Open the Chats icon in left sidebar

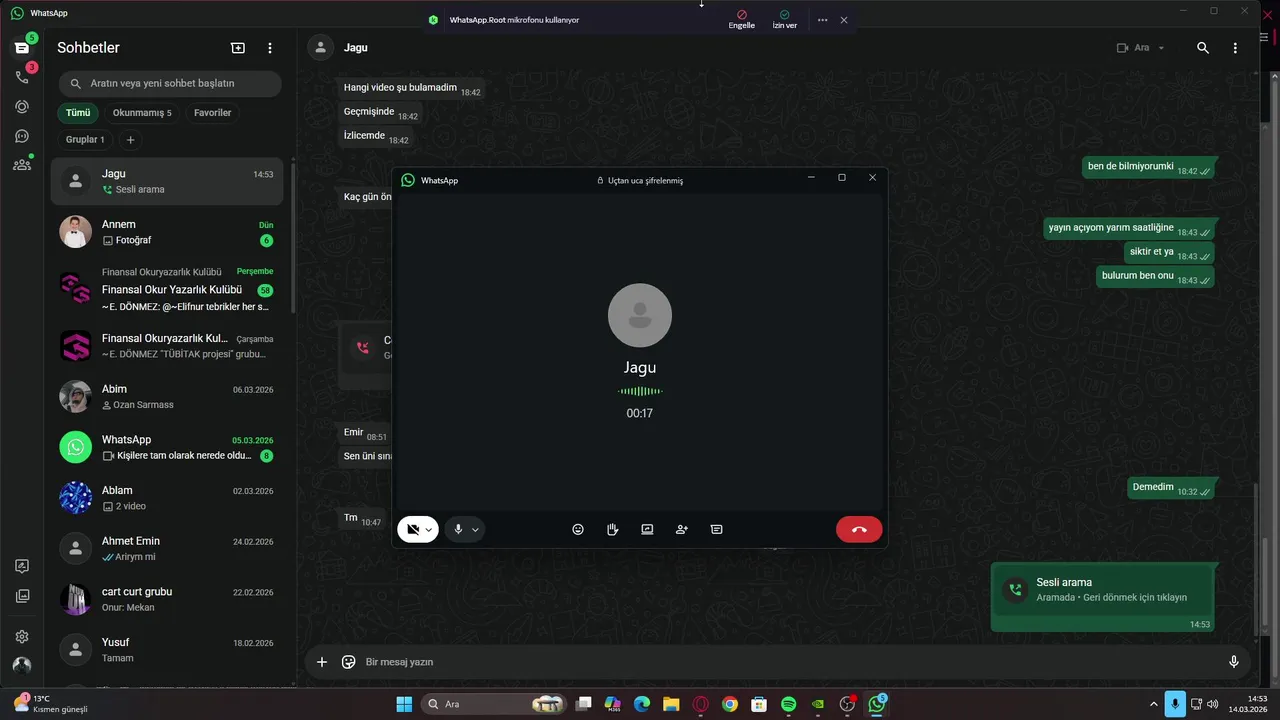pos(22,48)
